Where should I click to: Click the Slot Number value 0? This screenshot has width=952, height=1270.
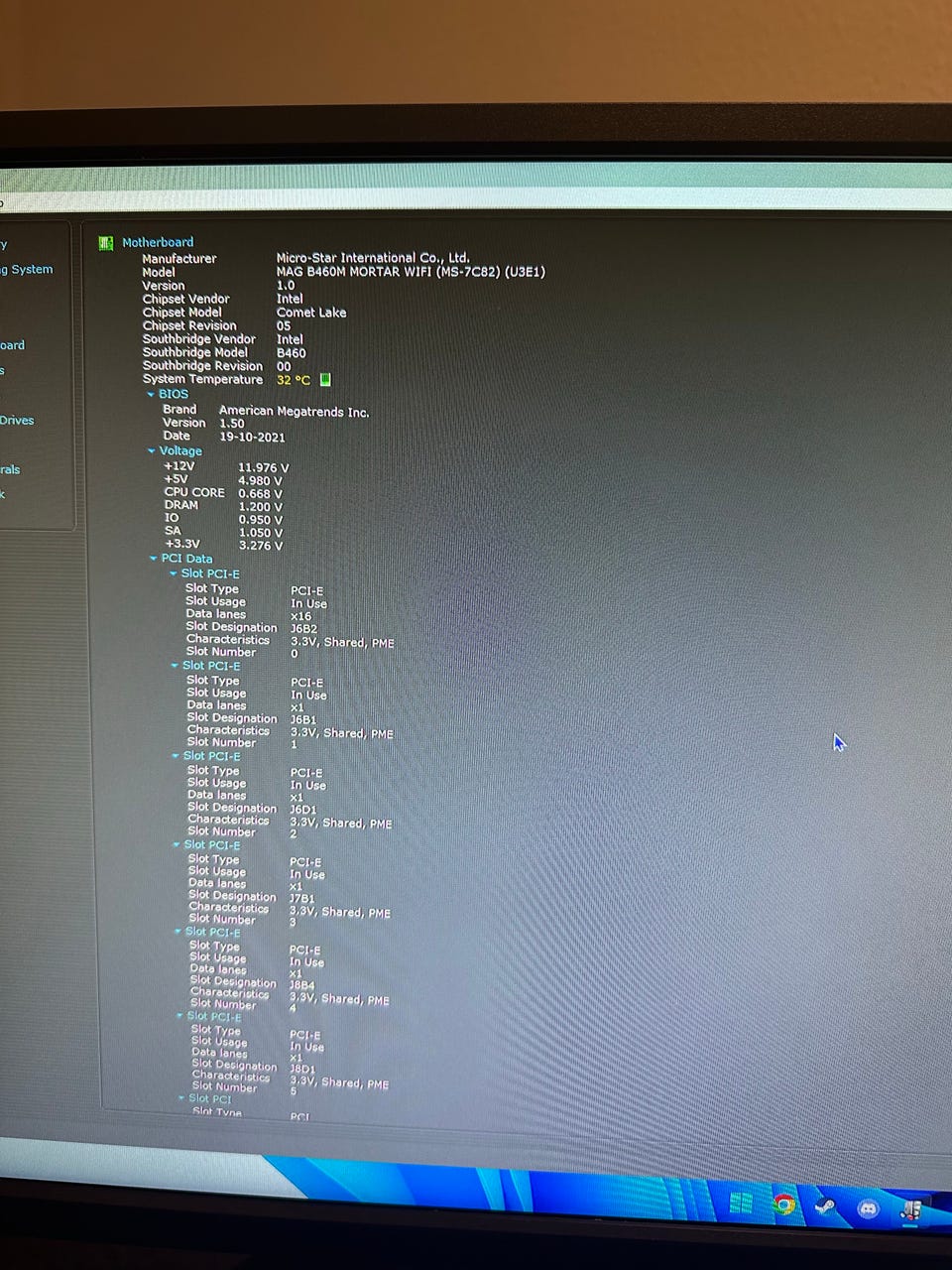pyautogui.click(x=295, y=654)
